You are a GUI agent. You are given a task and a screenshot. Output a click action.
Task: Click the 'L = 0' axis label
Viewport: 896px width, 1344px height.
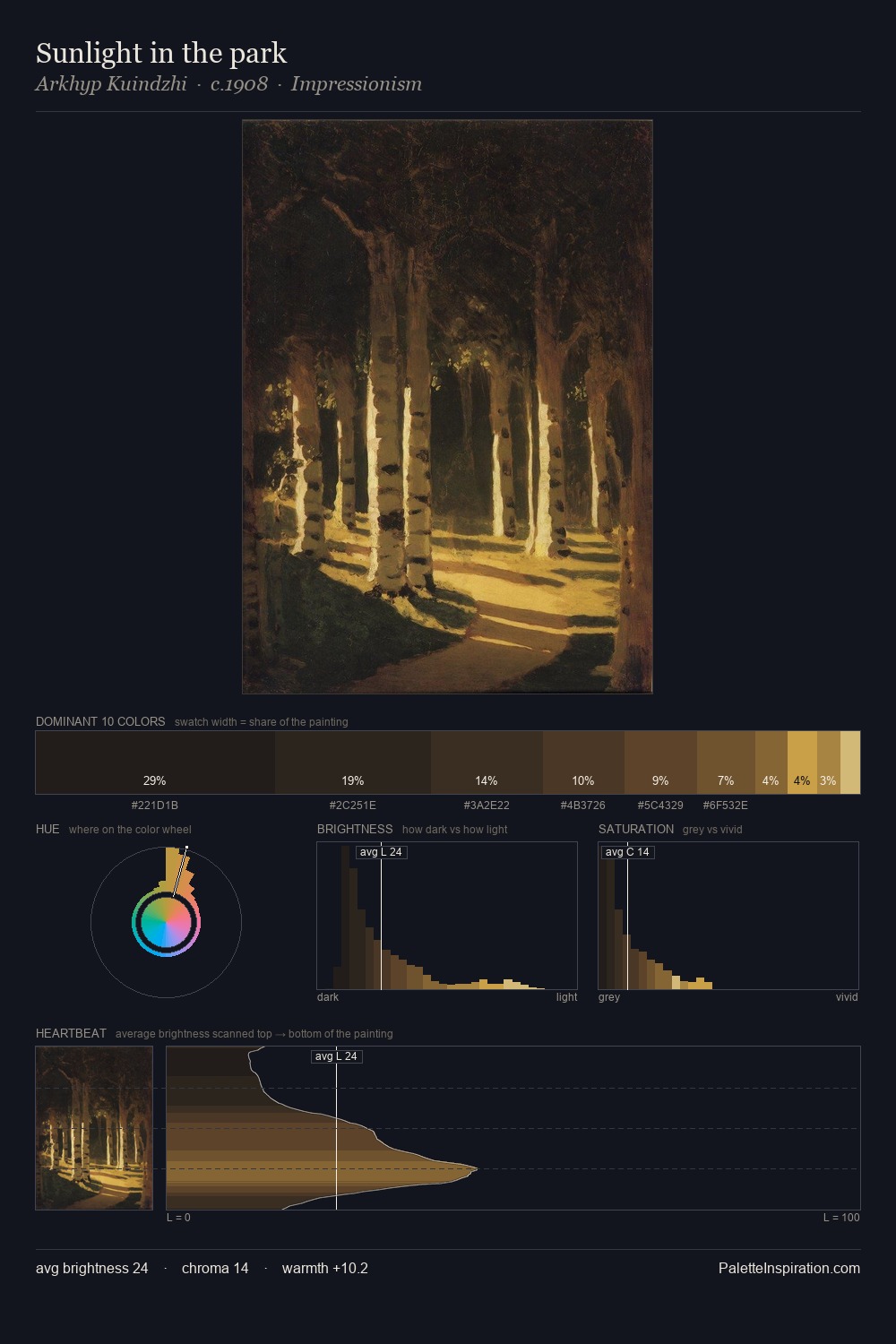pyautogui.click(x=178, y=1218)
